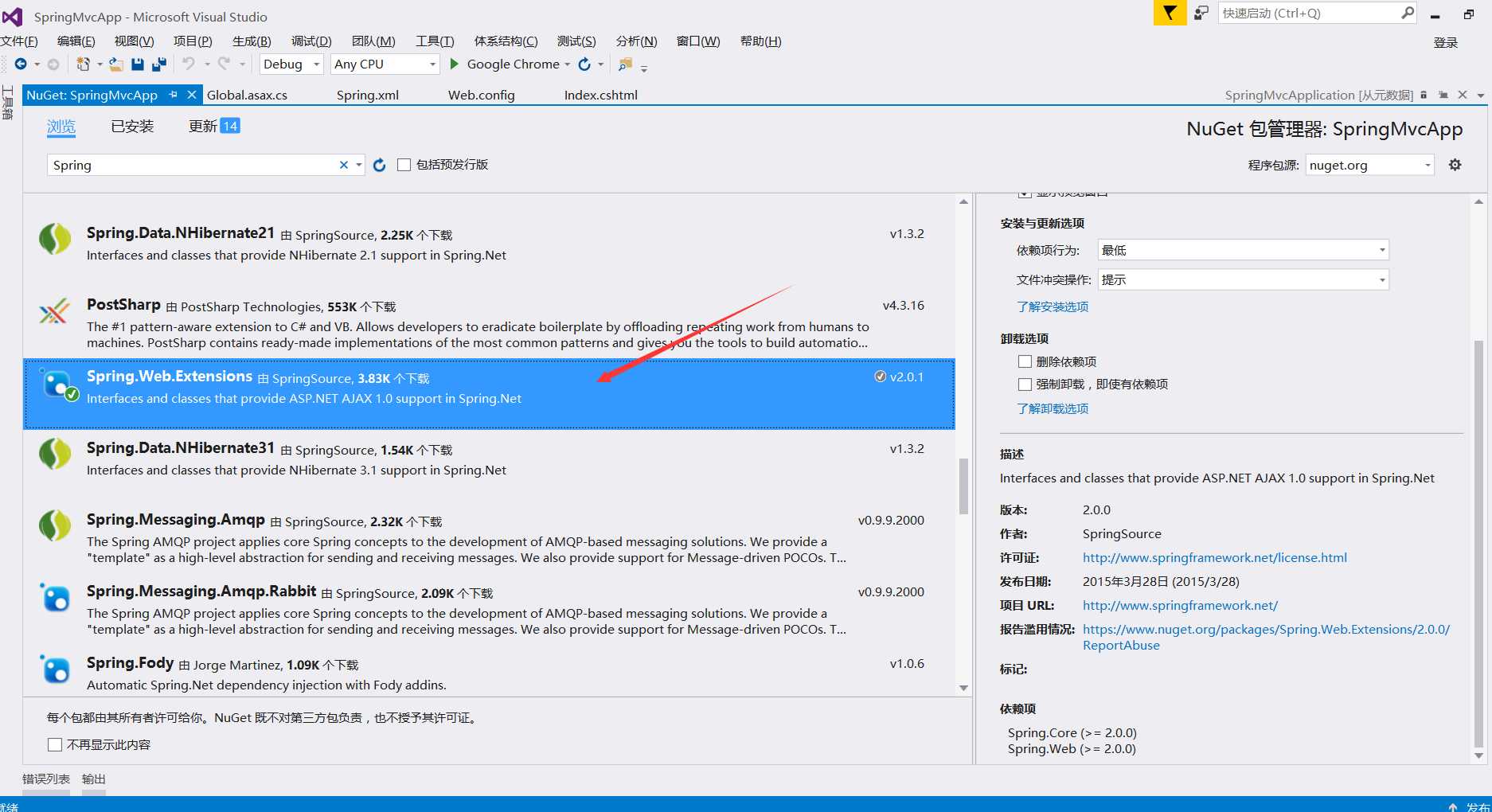Clear the Spring search text
The image size is (1492, 812).
344,165
